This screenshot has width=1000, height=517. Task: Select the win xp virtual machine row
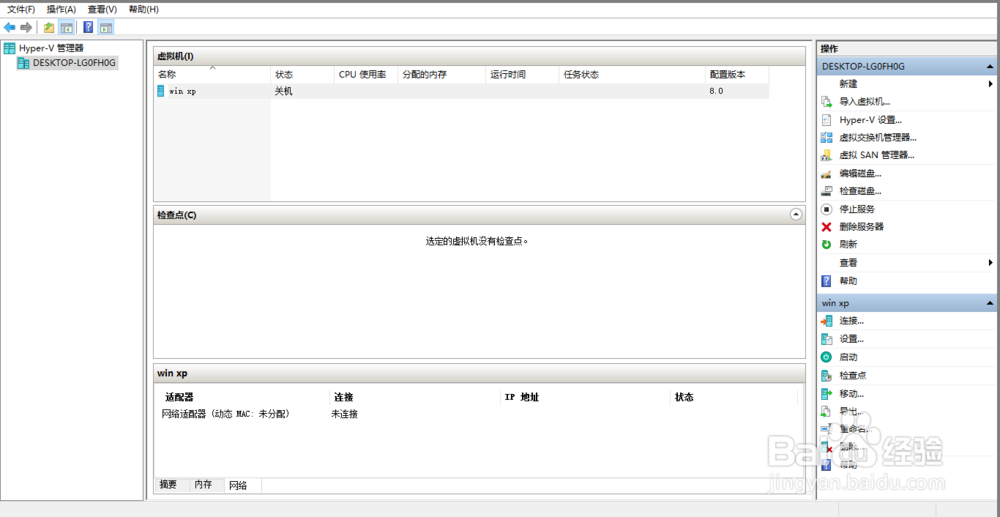coord(462,91)
